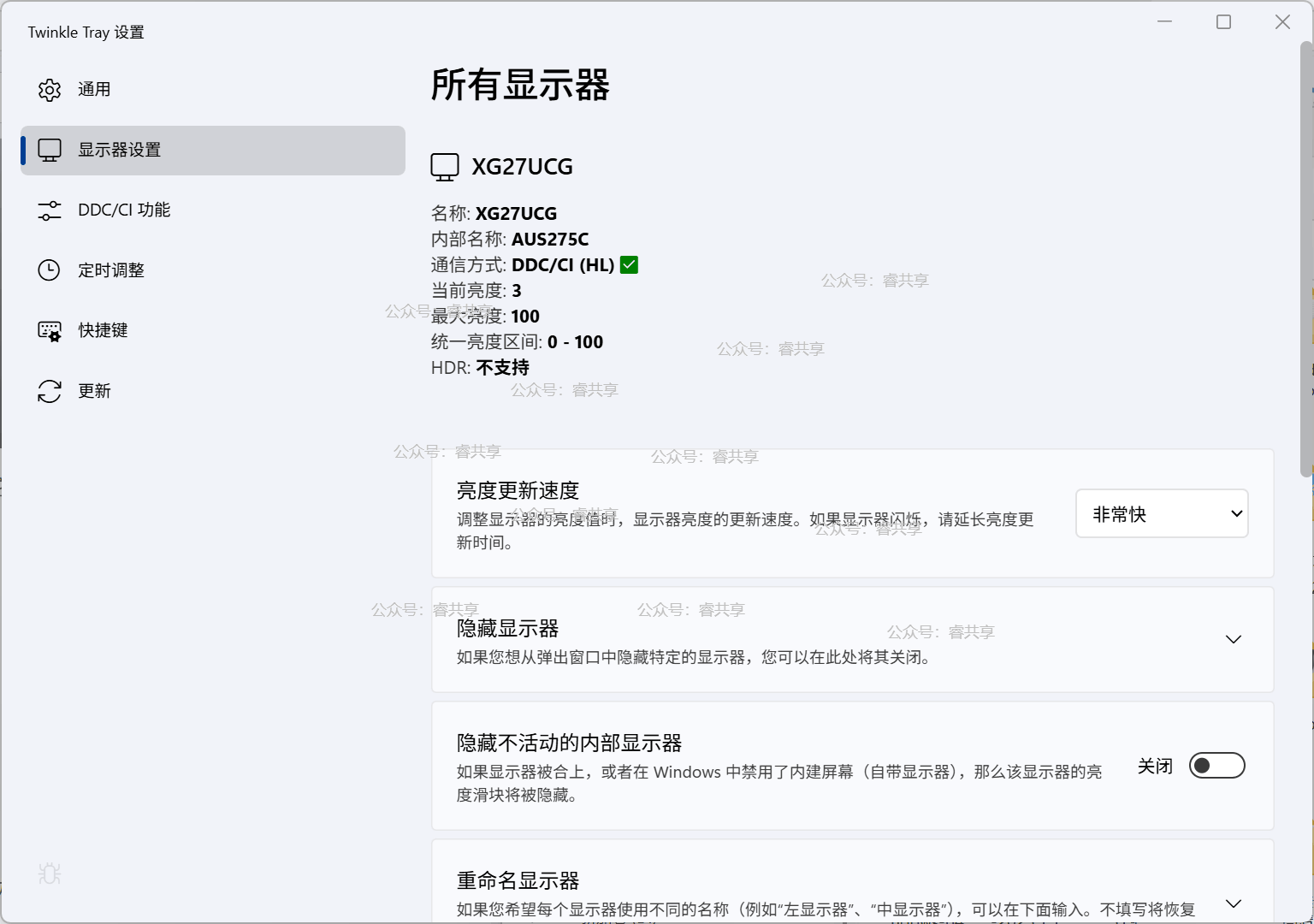Click the sliders icon beside DDC/CI 功能
1314x924 pixels.
tap(50, 210)
